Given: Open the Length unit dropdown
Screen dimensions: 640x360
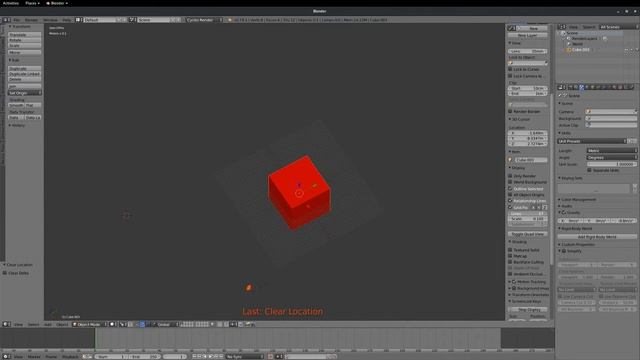Looking at the screenshot, I should pyautogui.click(x=612, y=151).
